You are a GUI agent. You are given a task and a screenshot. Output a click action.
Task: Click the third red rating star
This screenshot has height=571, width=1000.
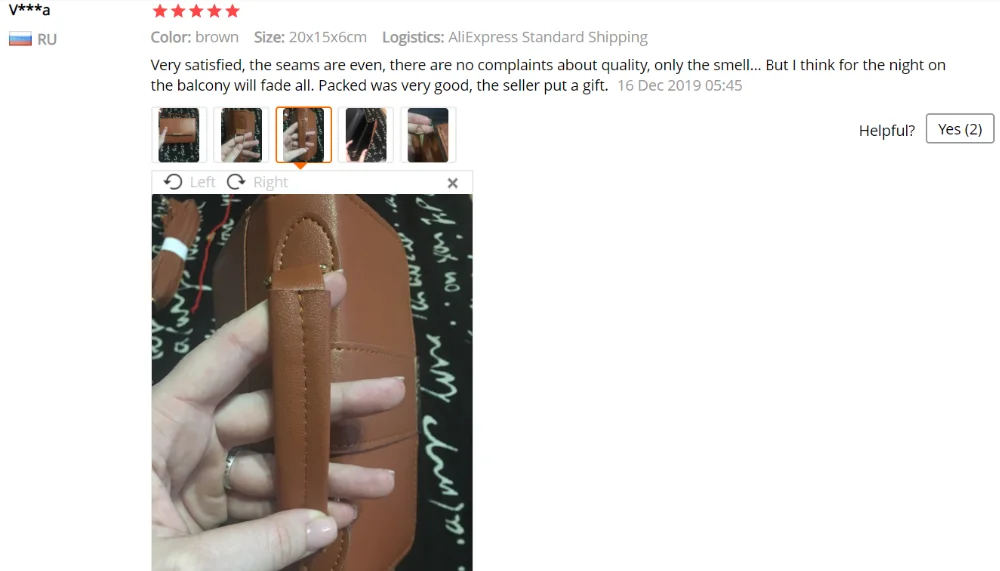click(196, 11)
